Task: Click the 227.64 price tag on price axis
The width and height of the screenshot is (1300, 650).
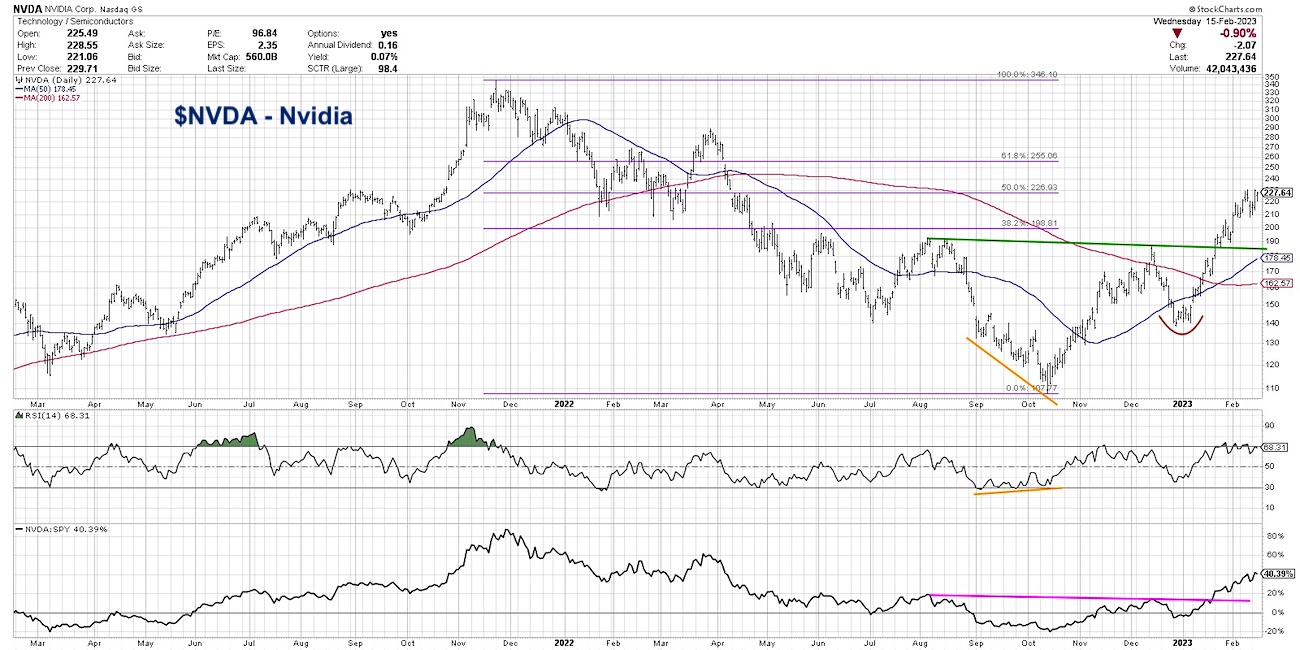Action: (1277, 193)
